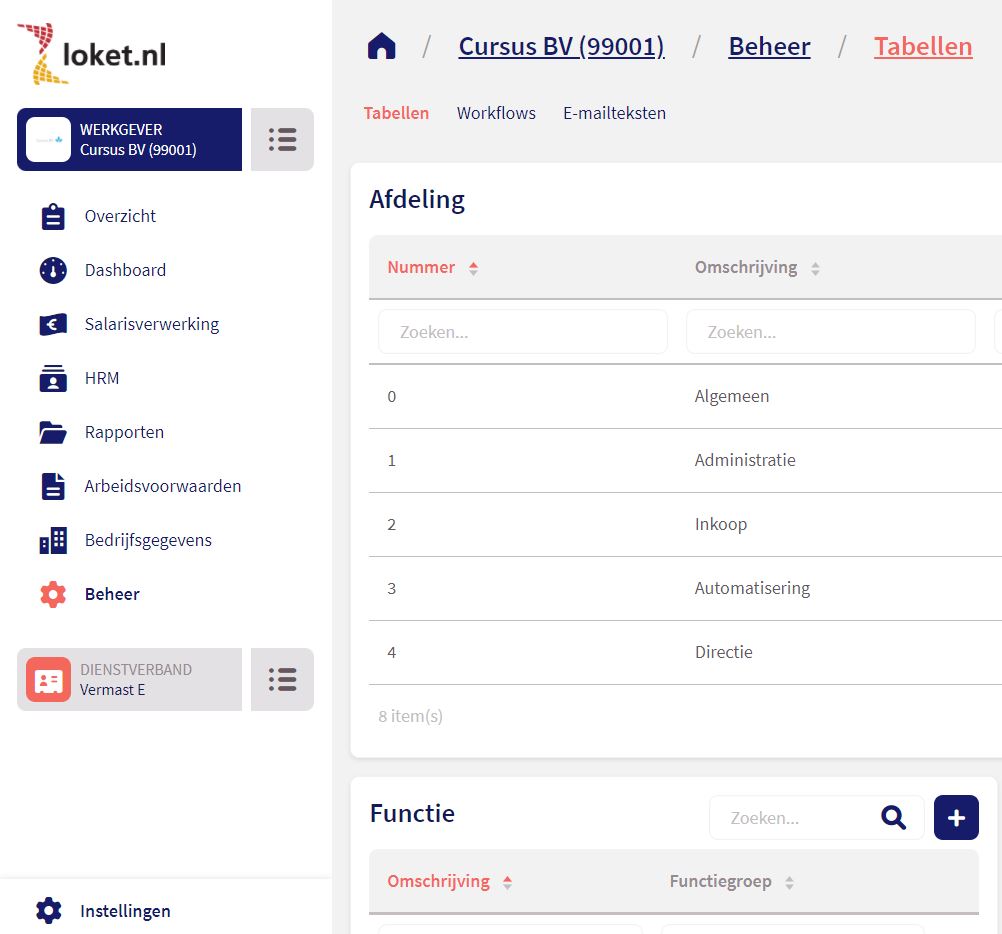Click the Rapporten folder icon

click(x=53, y=432)
